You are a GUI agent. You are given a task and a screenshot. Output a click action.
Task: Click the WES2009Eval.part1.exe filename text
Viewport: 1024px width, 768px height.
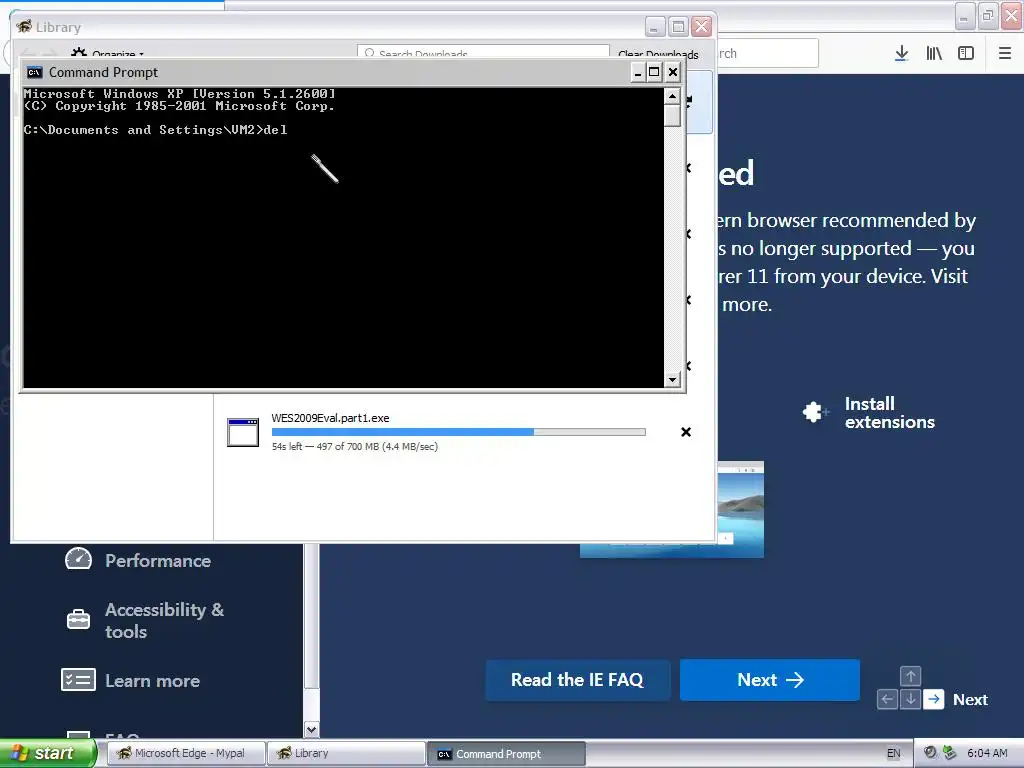coord(330,418)
